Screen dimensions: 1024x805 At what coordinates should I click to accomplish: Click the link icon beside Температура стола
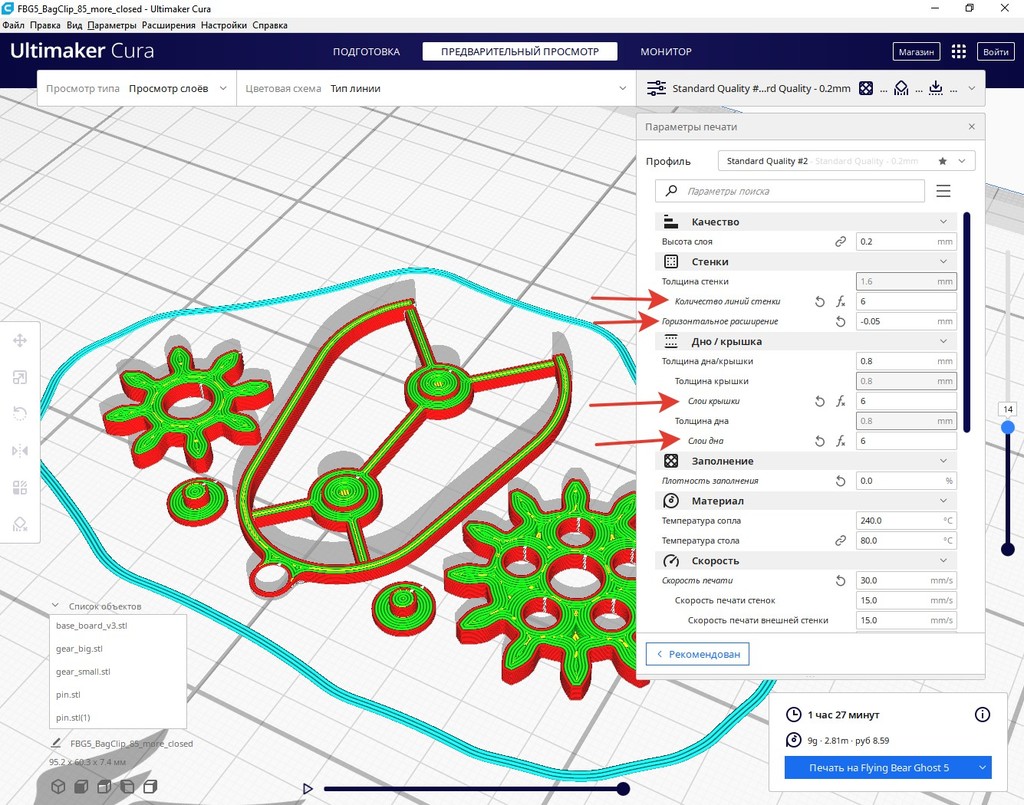click(x=840, y=541)
